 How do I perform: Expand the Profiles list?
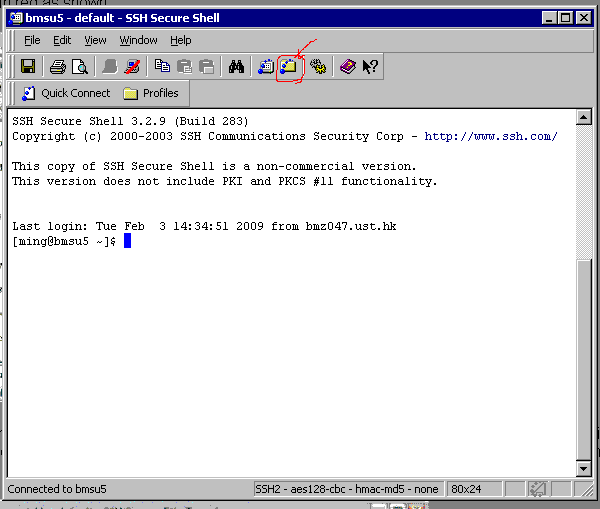click(150, 93)
